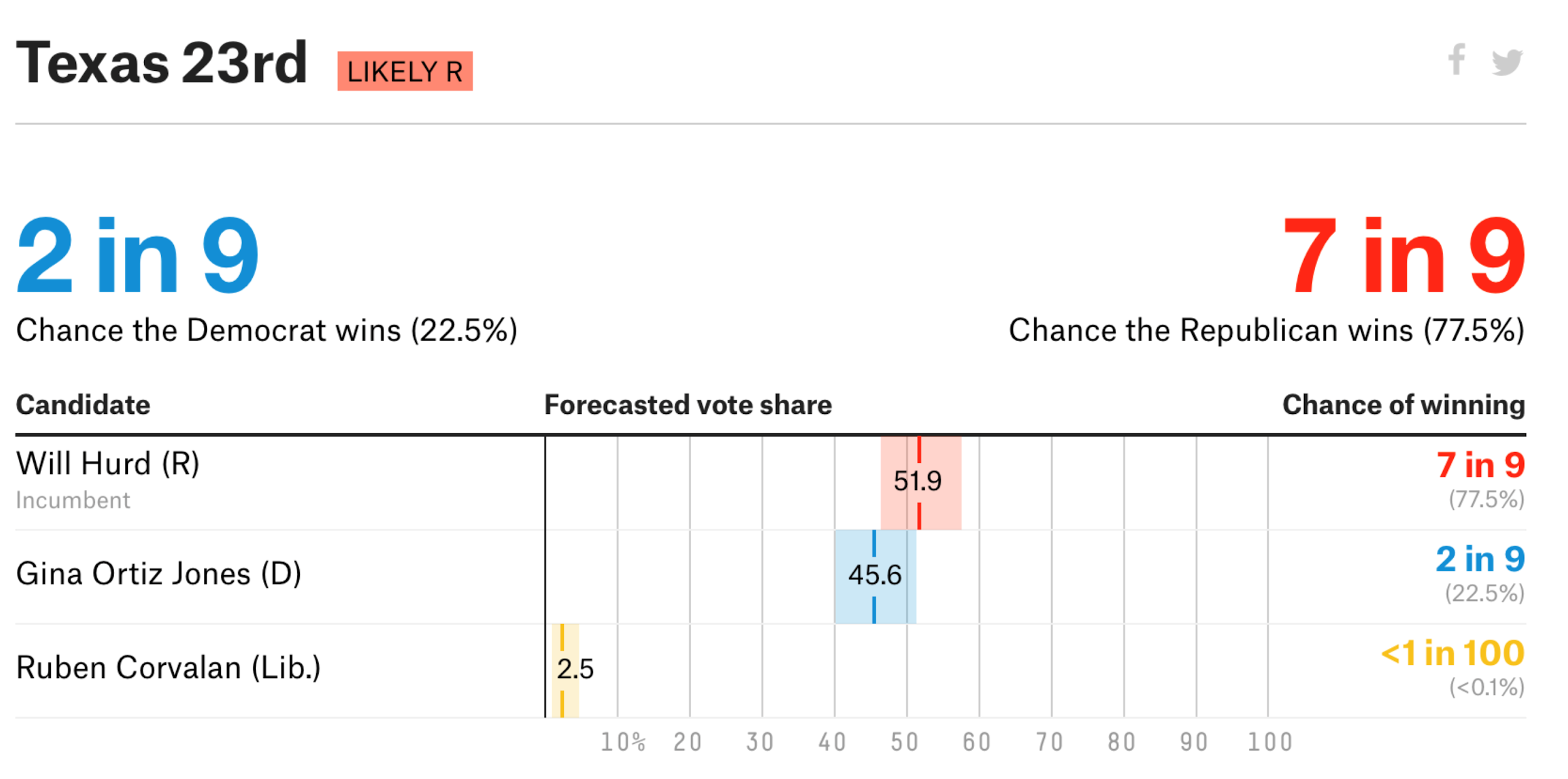
Task: Click the Incumbent label under Will Hurd
Action: (x=73, y=501)
